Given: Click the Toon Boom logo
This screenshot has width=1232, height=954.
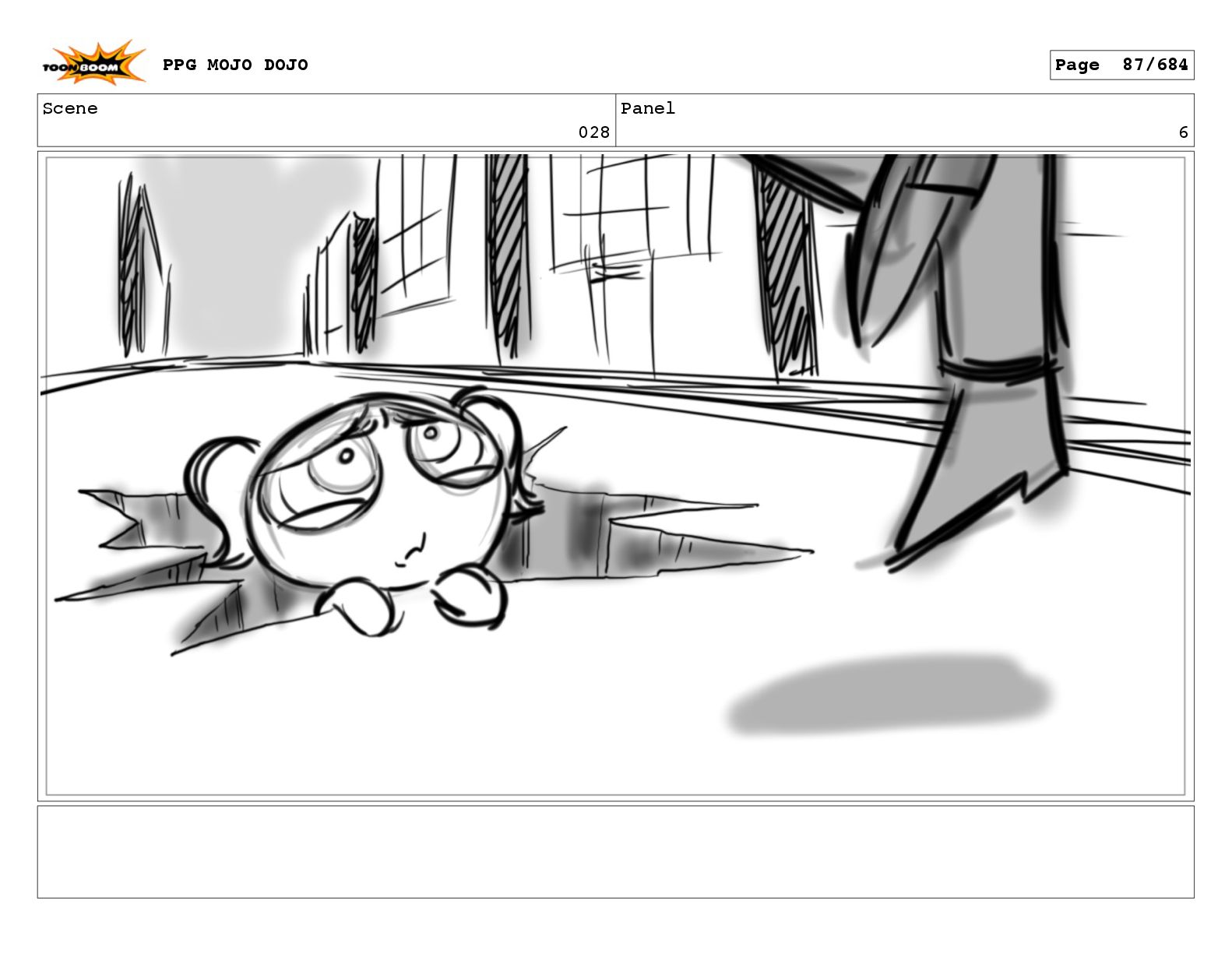Looking at the screenshot, I should click(93, 64).
